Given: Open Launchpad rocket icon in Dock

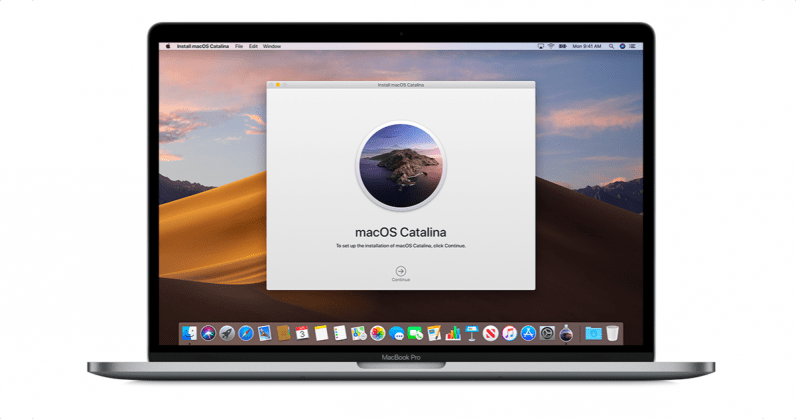Looking at the screenshot, I should tap(227, 333).
